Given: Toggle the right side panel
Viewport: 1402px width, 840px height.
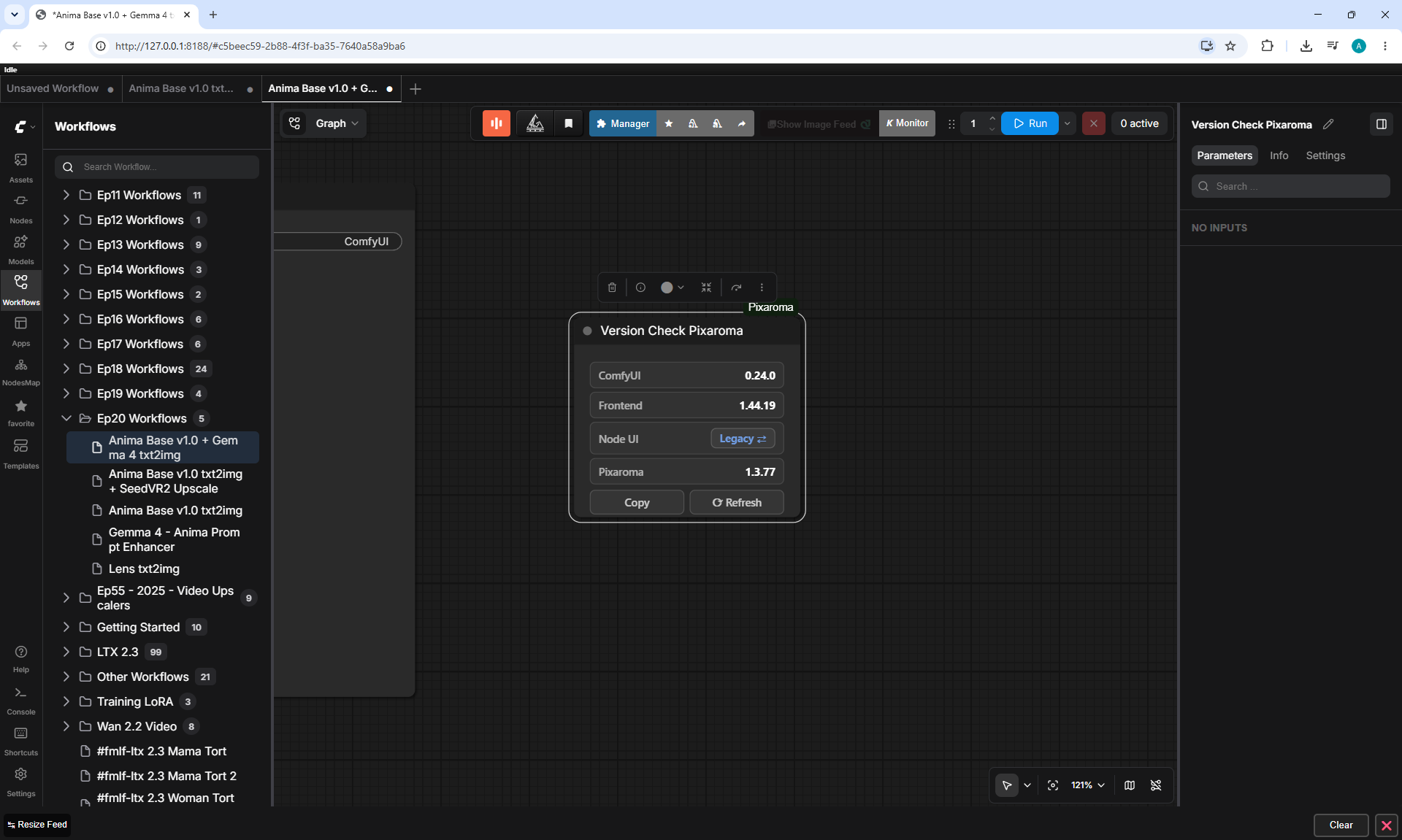Looking at the screenshot, I should click(x=1382, y=124).
